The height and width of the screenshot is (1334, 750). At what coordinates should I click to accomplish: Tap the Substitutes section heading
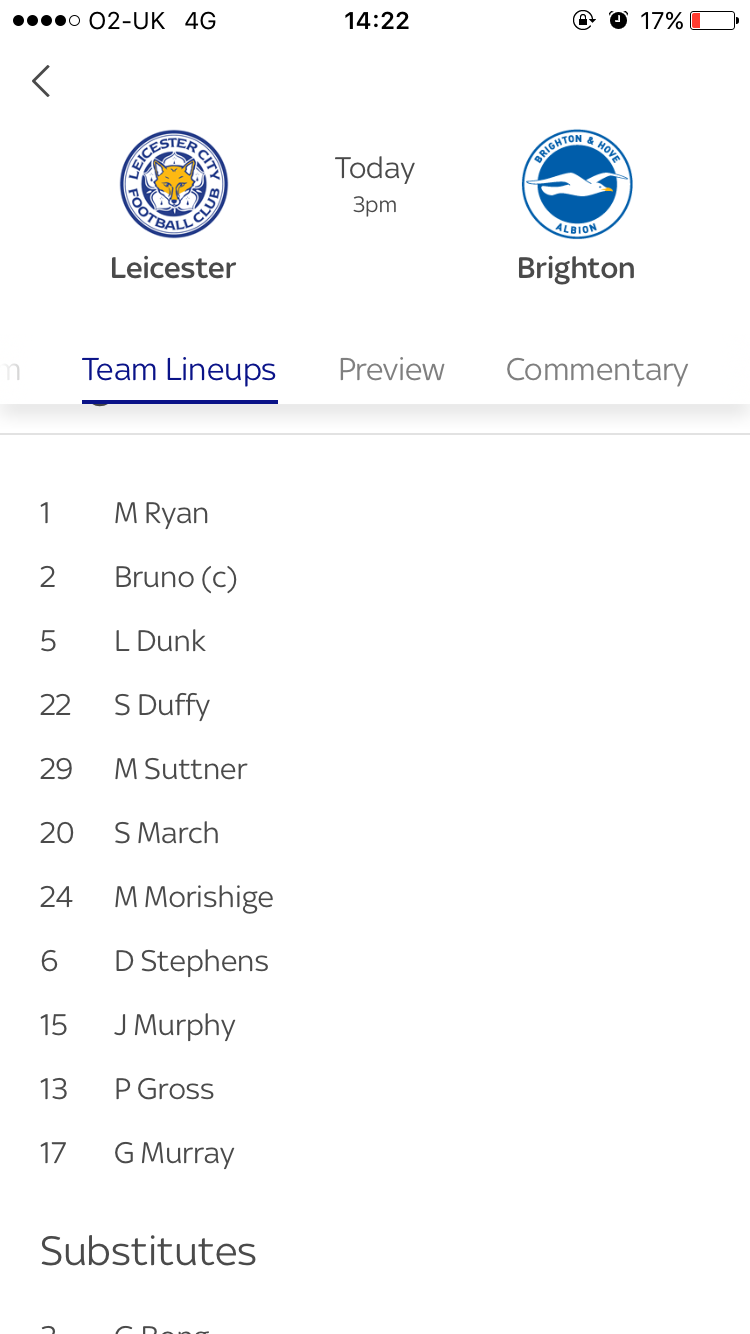tap(148, 1251)
